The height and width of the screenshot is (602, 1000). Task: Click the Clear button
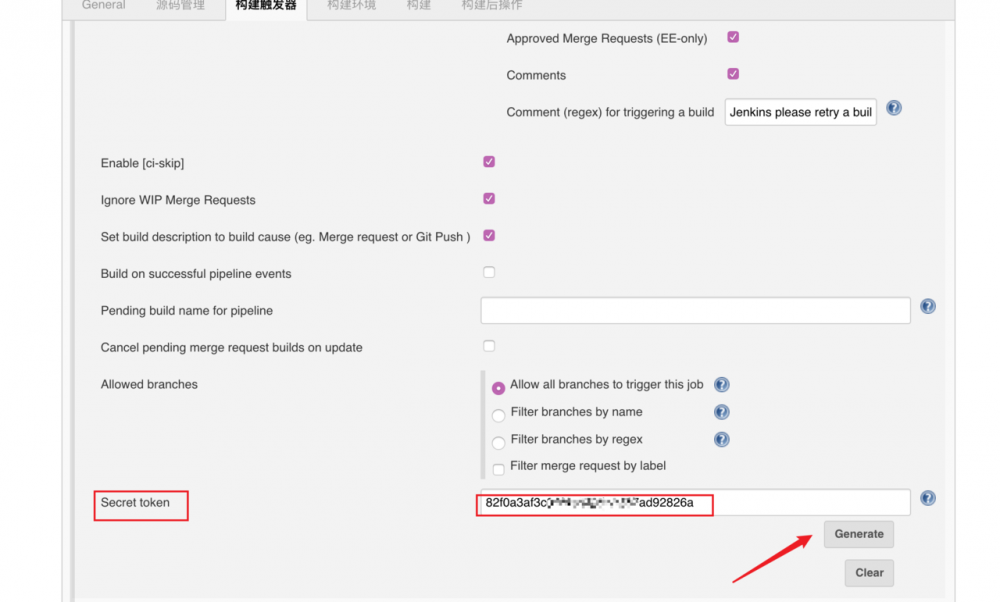coord(868,572)
